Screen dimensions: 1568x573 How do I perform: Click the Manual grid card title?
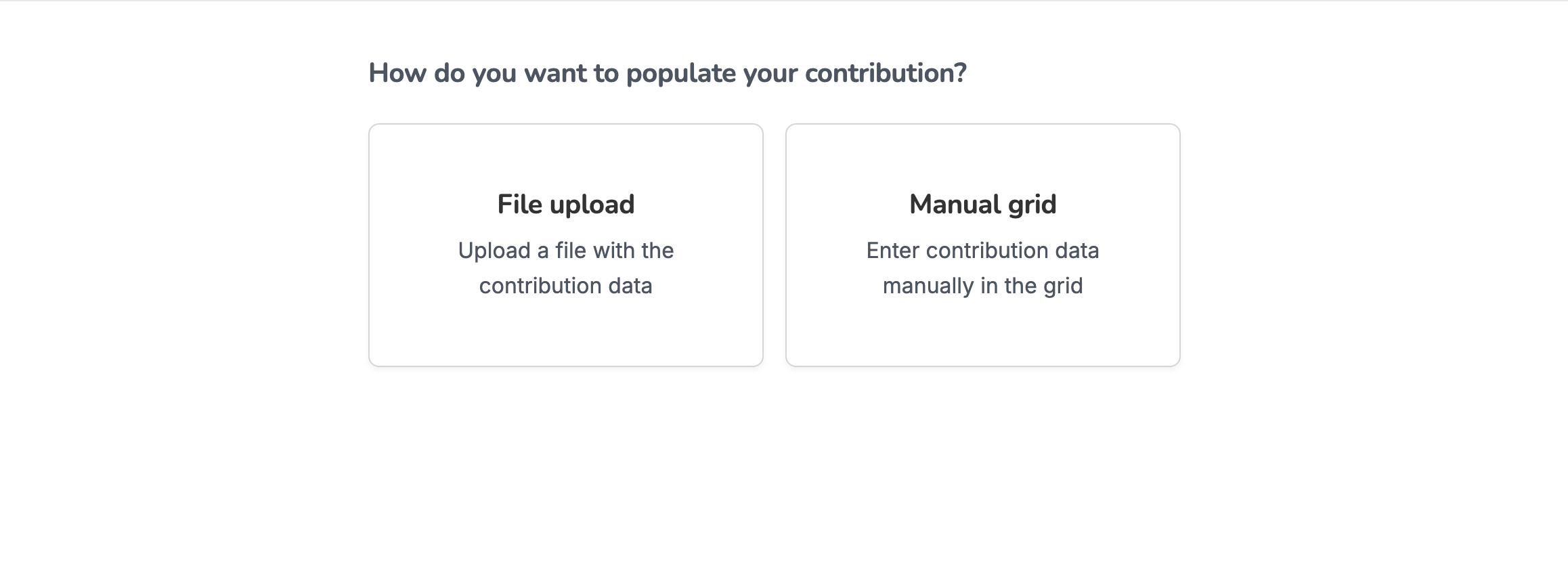click(x=983, y=203)
